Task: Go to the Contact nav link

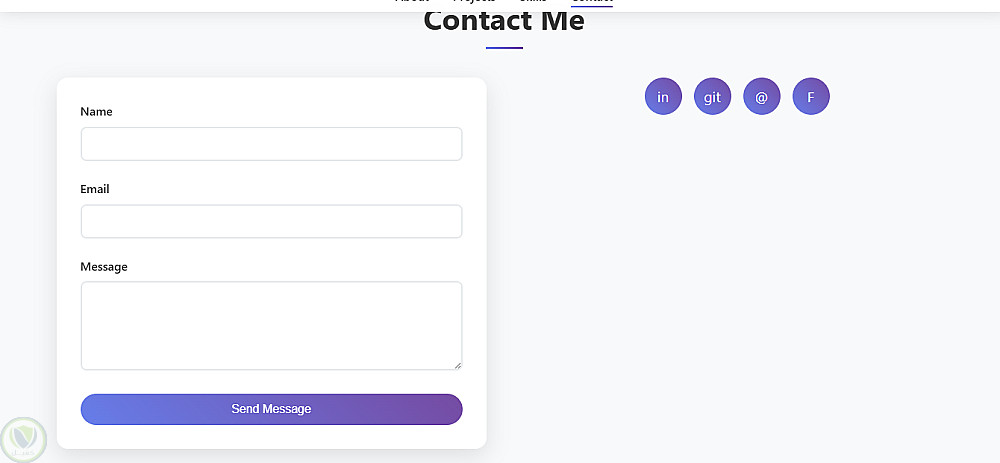Action: pyautogui.click(x=592, y=2)
